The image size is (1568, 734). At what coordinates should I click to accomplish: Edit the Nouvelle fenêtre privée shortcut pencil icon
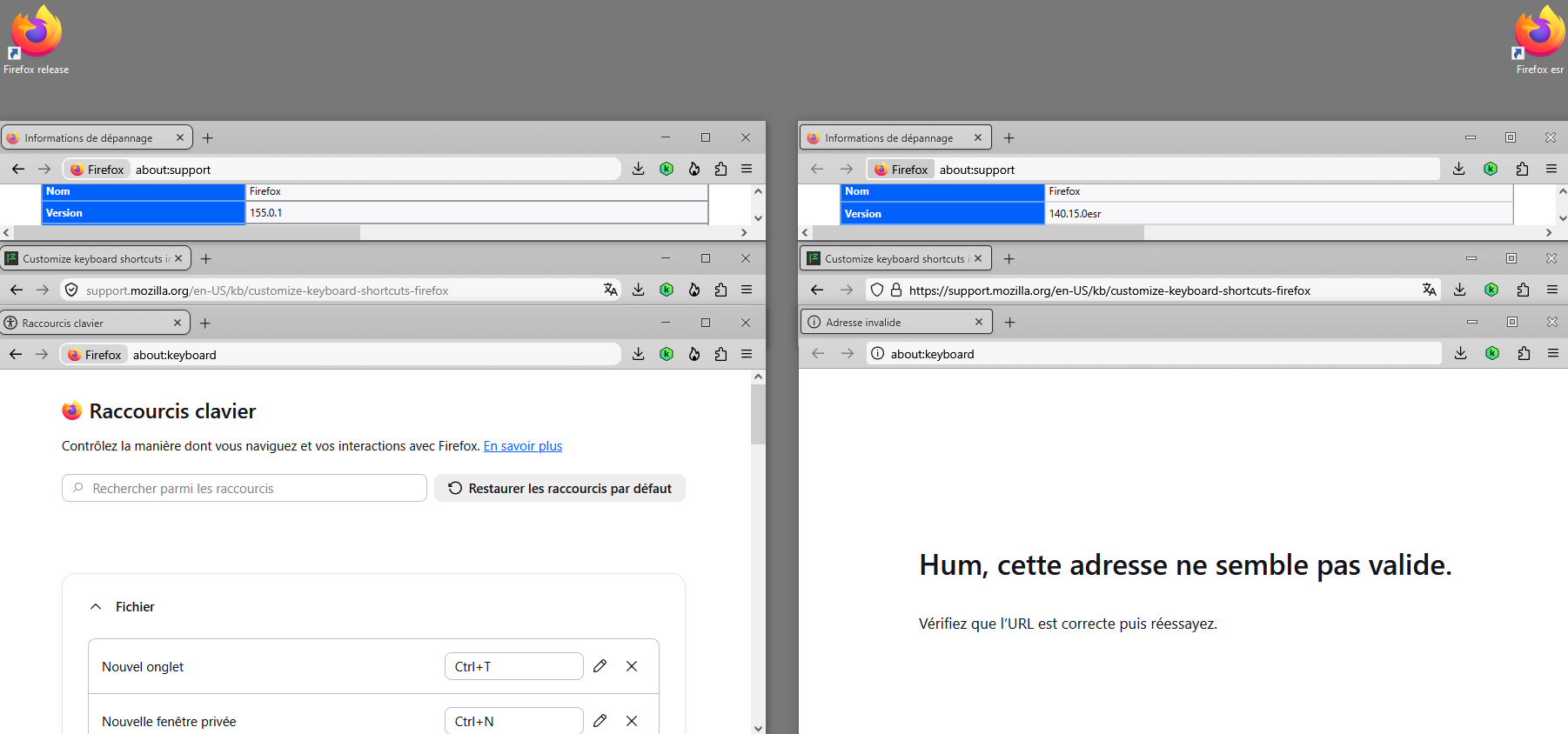(600, 721)
